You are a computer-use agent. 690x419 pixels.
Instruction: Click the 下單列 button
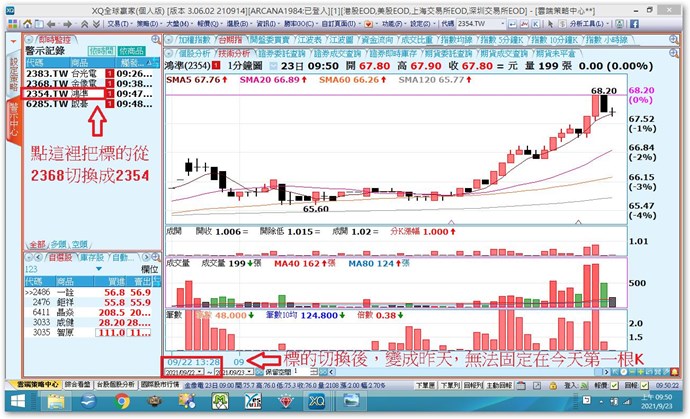click(450, 385)
